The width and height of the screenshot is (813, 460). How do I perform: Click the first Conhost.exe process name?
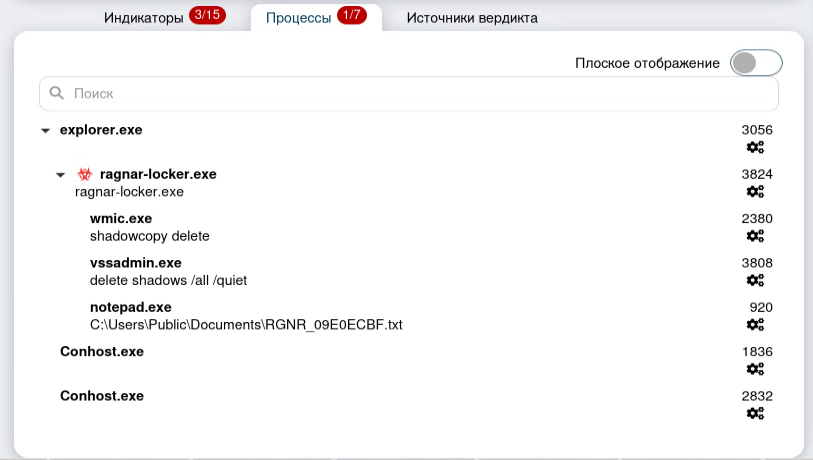click(102, 351)
